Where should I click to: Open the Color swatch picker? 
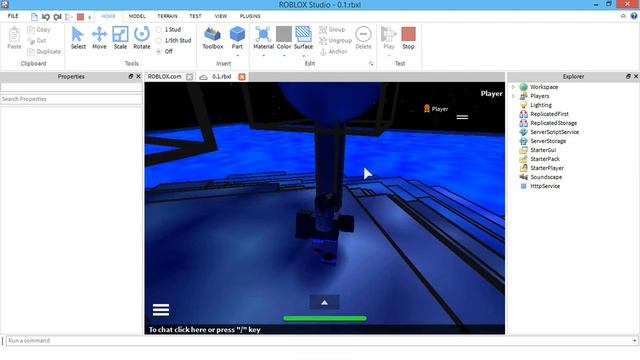tap(284, 35)
